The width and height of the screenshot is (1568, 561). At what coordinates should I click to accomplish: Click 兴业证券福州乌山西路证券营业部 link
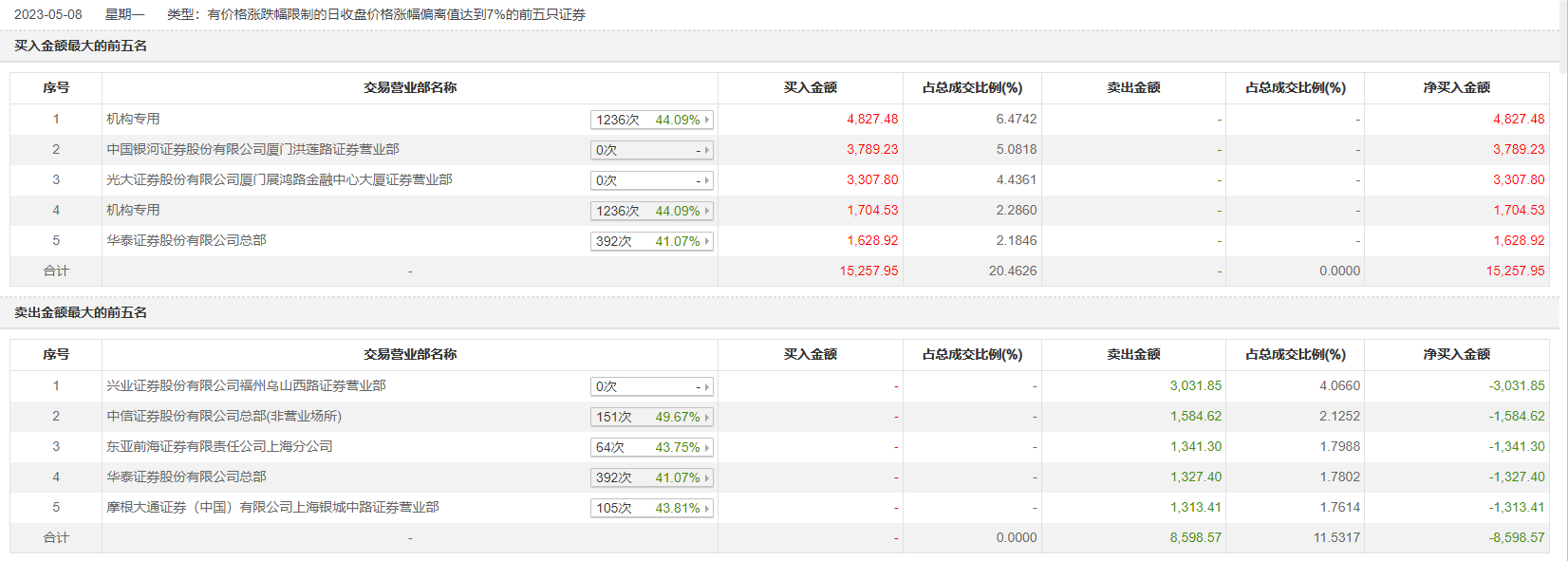(246, 385)
